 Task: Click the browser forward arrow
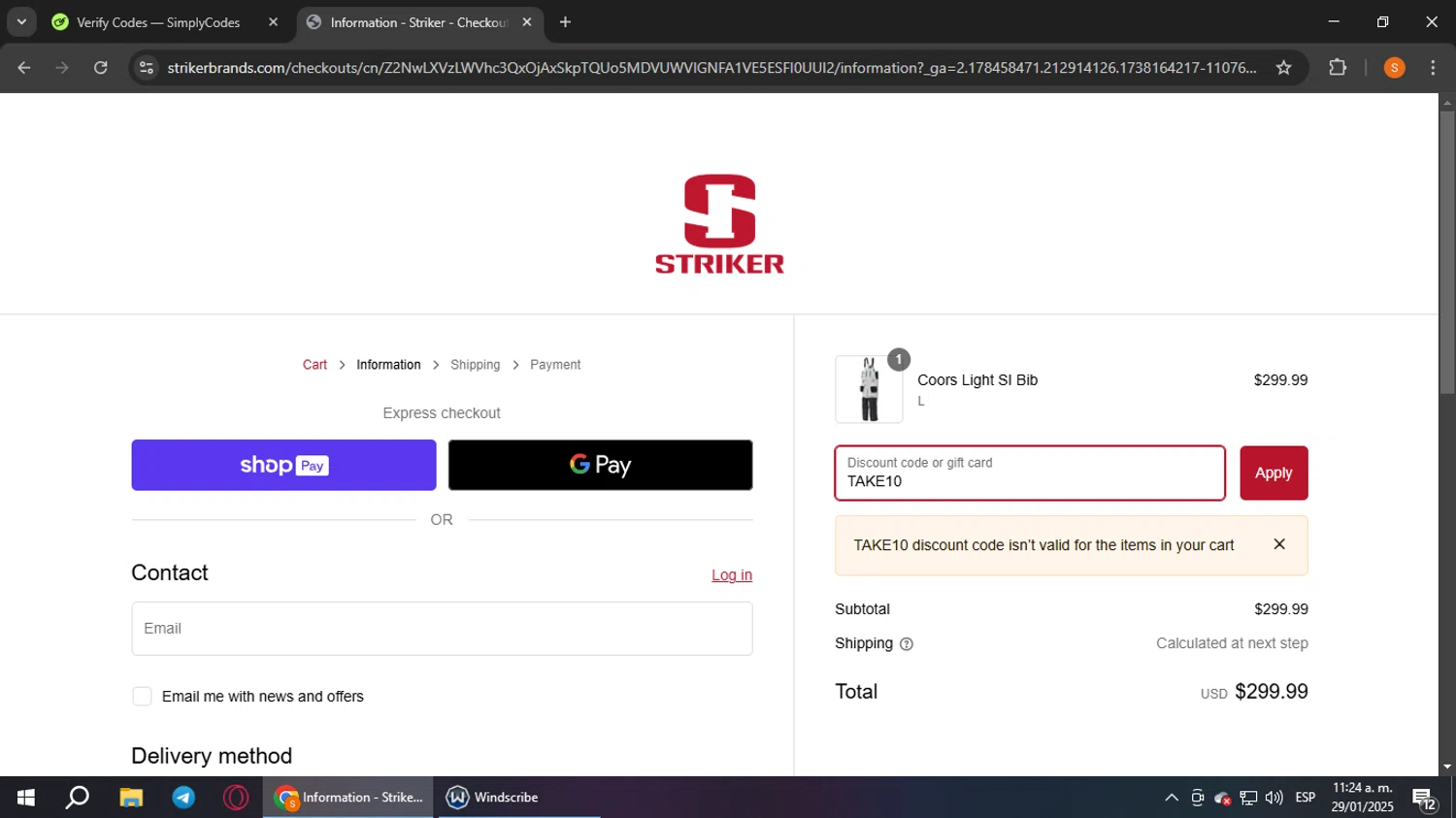[x=62, y=68]
